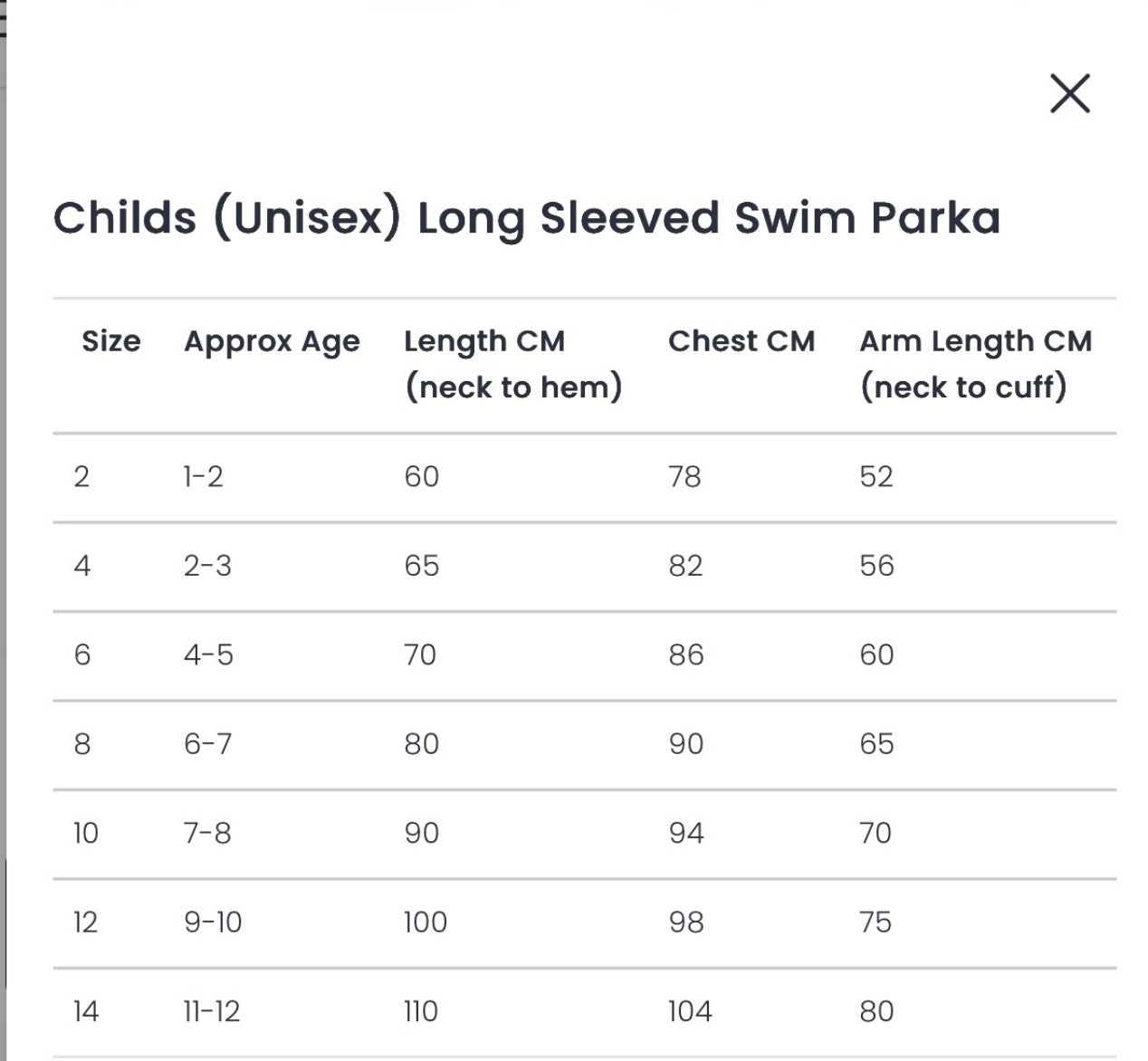Select the size 10 row
Screen dimensions: 1148x1061
point(85,833)
